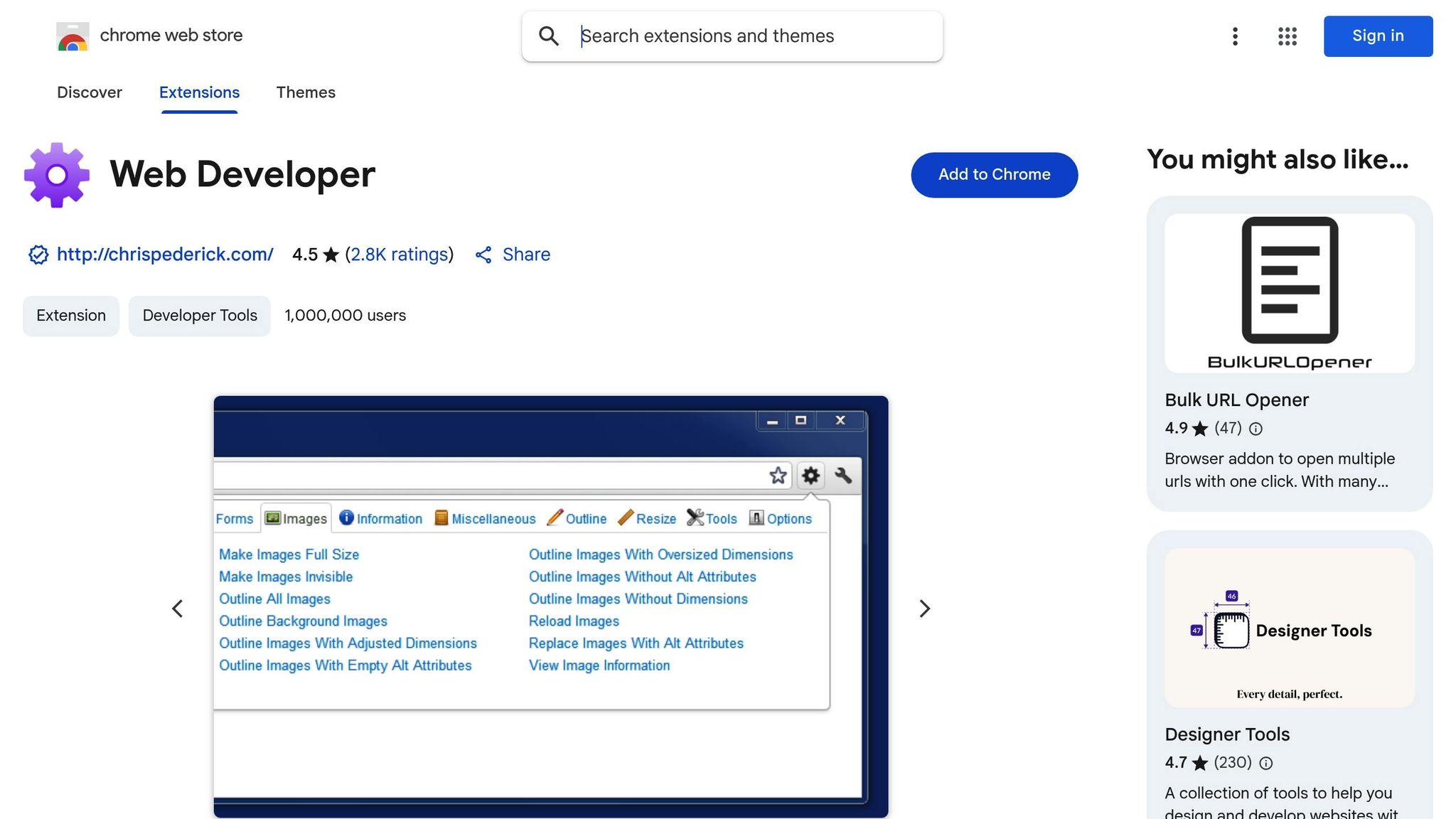Screen dimensions: 1456x819
Task: Click the Chrome Web Store logo
Action: point(73,36)
